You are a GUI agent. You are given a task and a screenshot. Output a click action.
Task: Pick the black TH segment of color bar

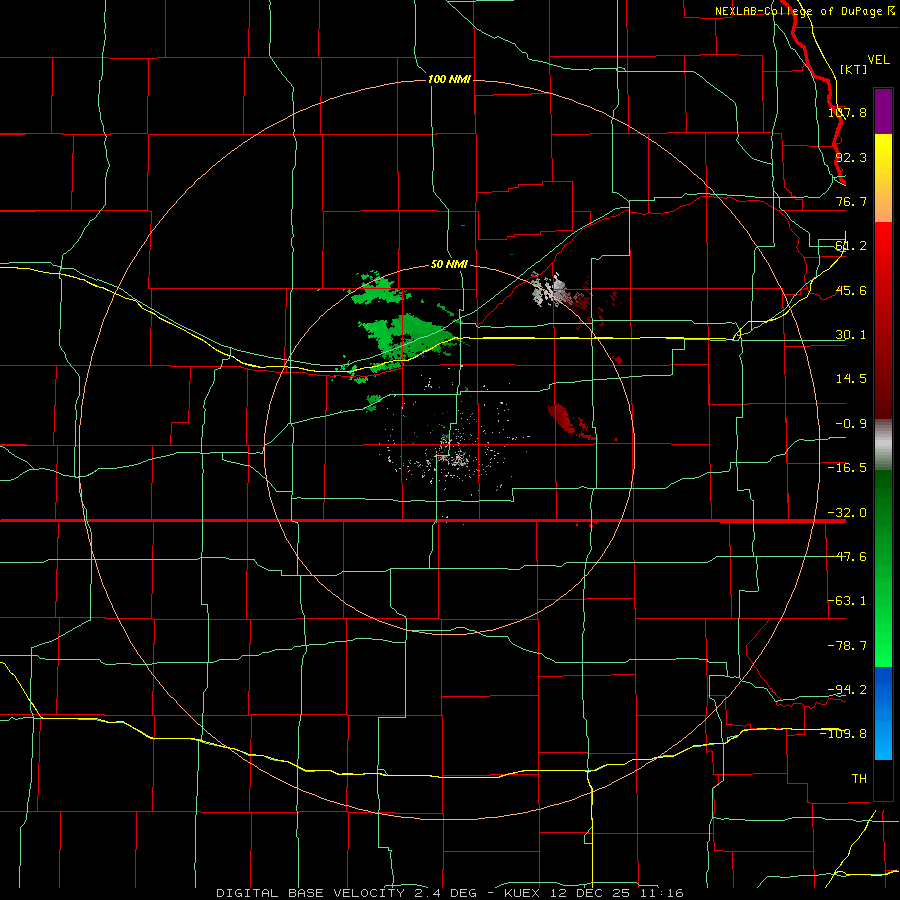pos(883,779)
